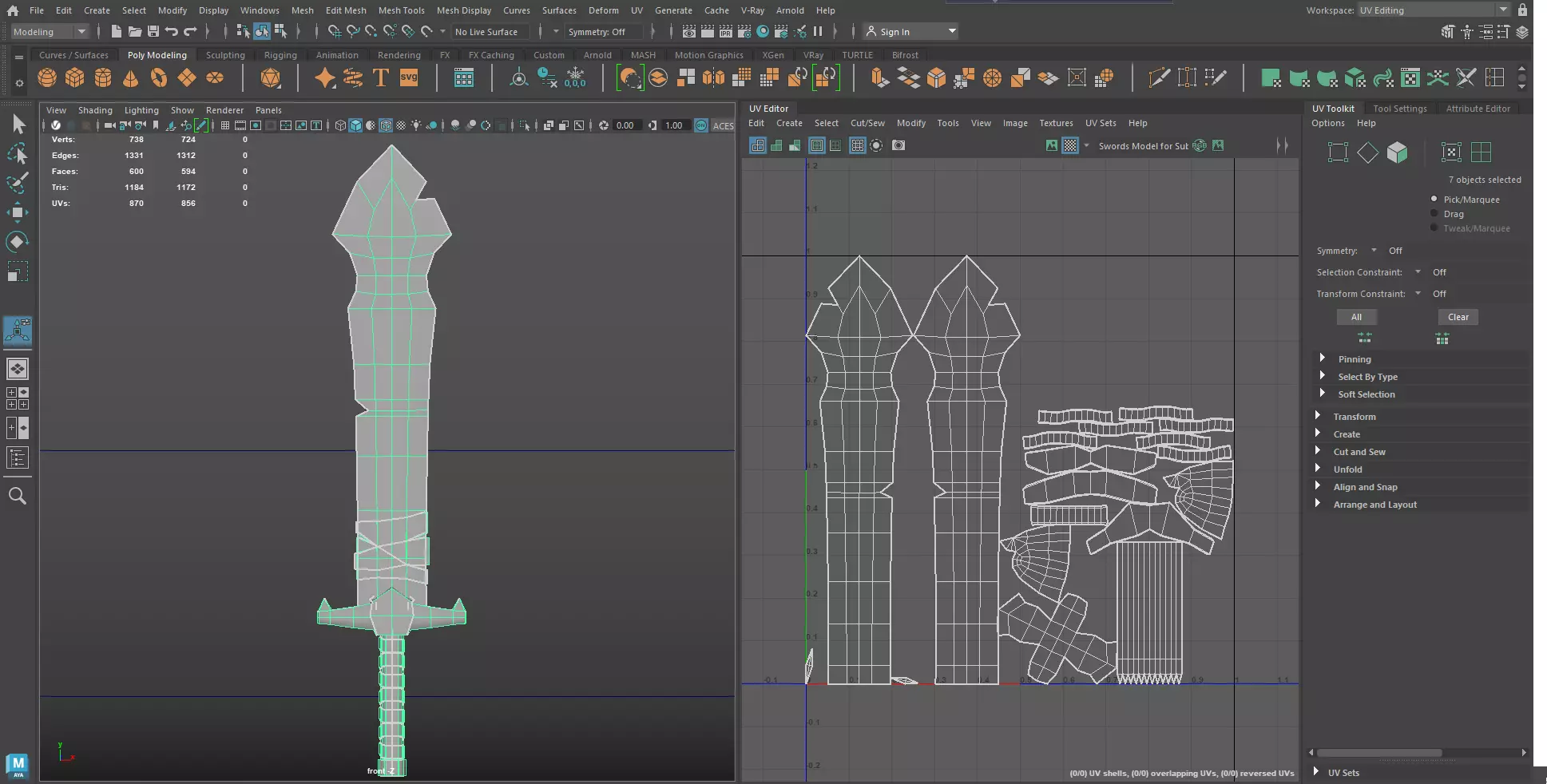This screenshot has width=1547, height=784.
Task: Select the Move tool in toolbox
Action: click(x=18, y=212)
